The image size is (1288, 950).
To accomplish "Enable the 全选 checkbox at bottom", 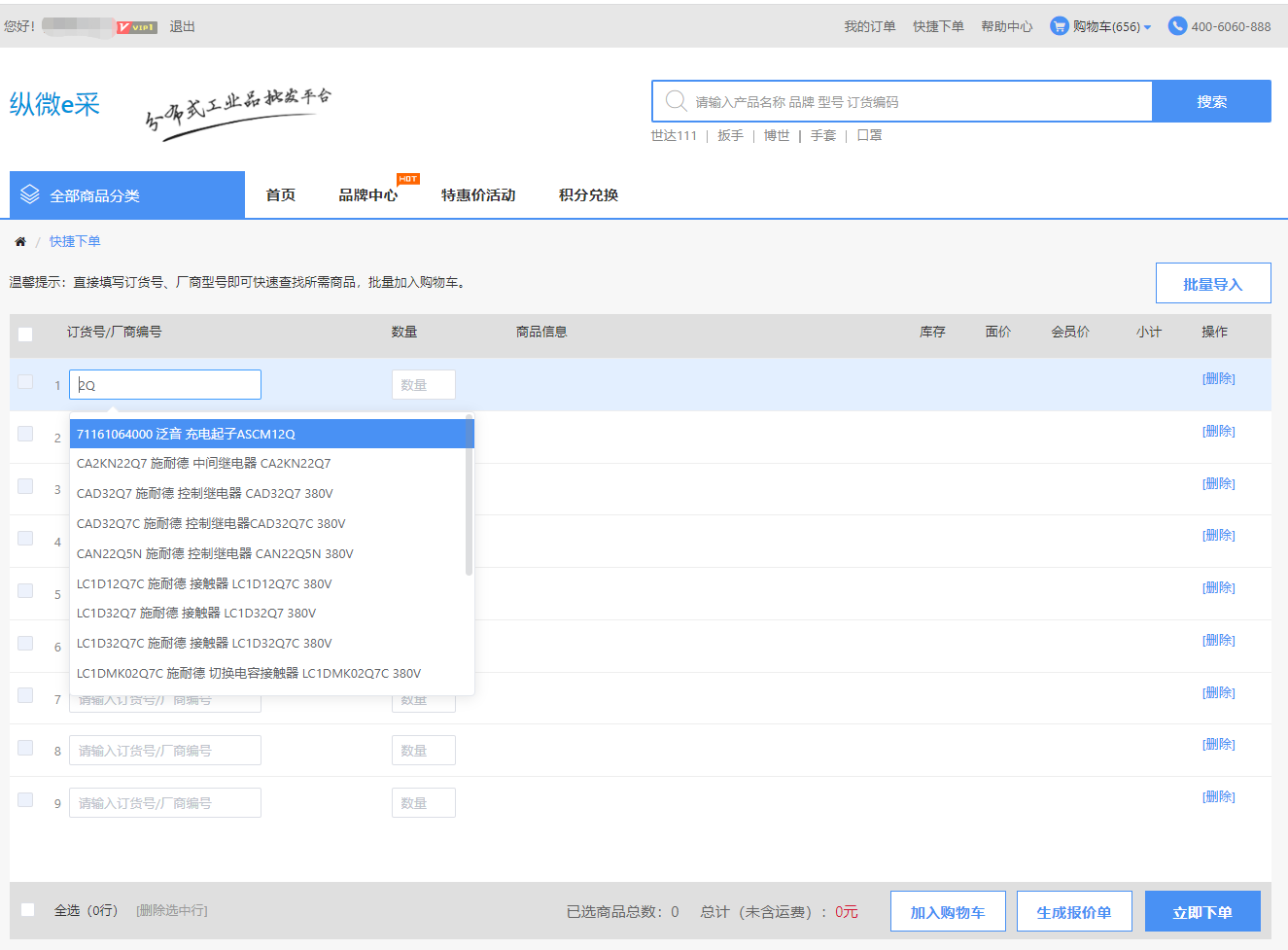I will (28, 909).
